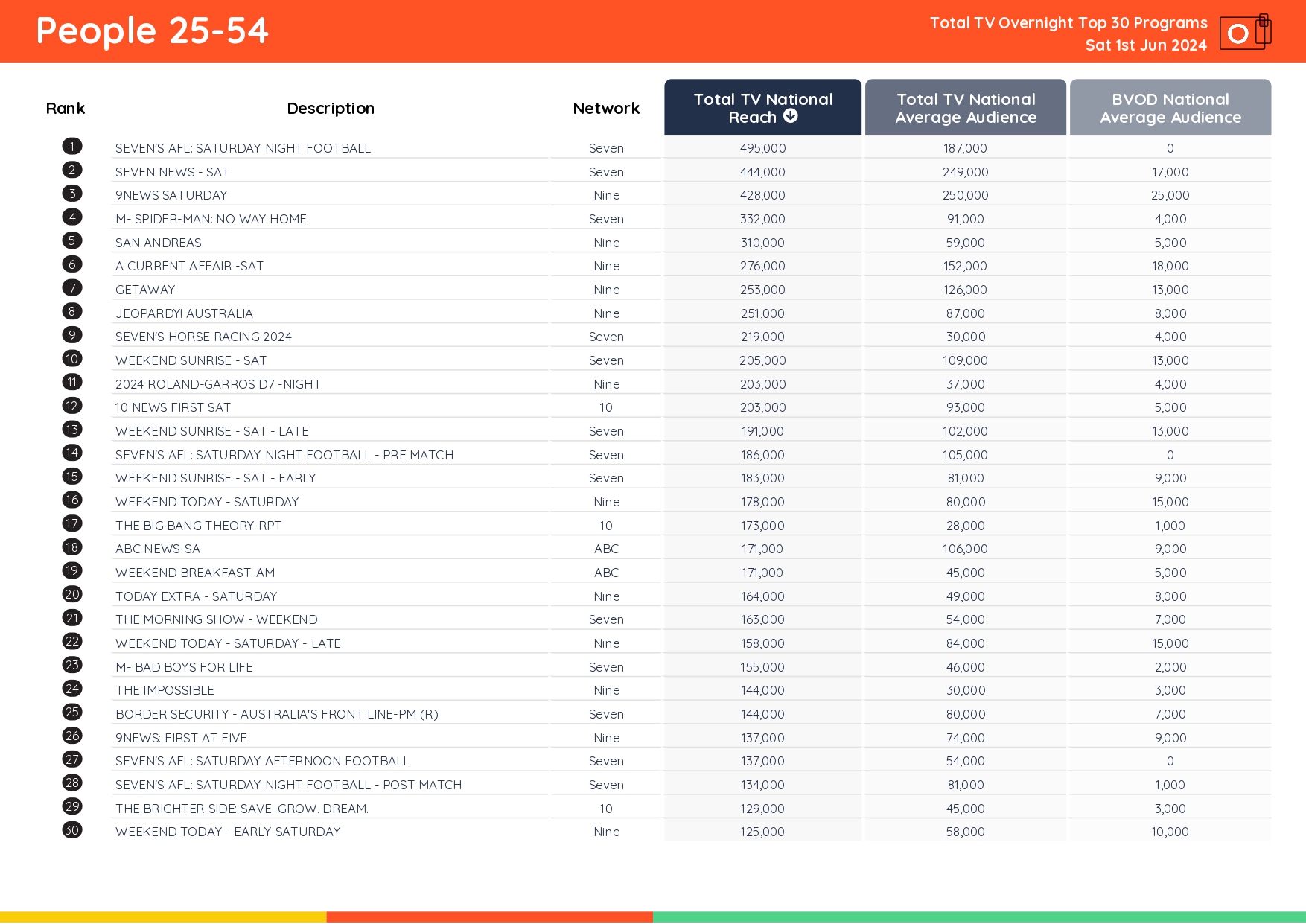The width and height of the screenshot is (1306, 924).
Task: Open sorting on the Total TV National Reach column
Action: pyautogui.click(x=762, y=108)
